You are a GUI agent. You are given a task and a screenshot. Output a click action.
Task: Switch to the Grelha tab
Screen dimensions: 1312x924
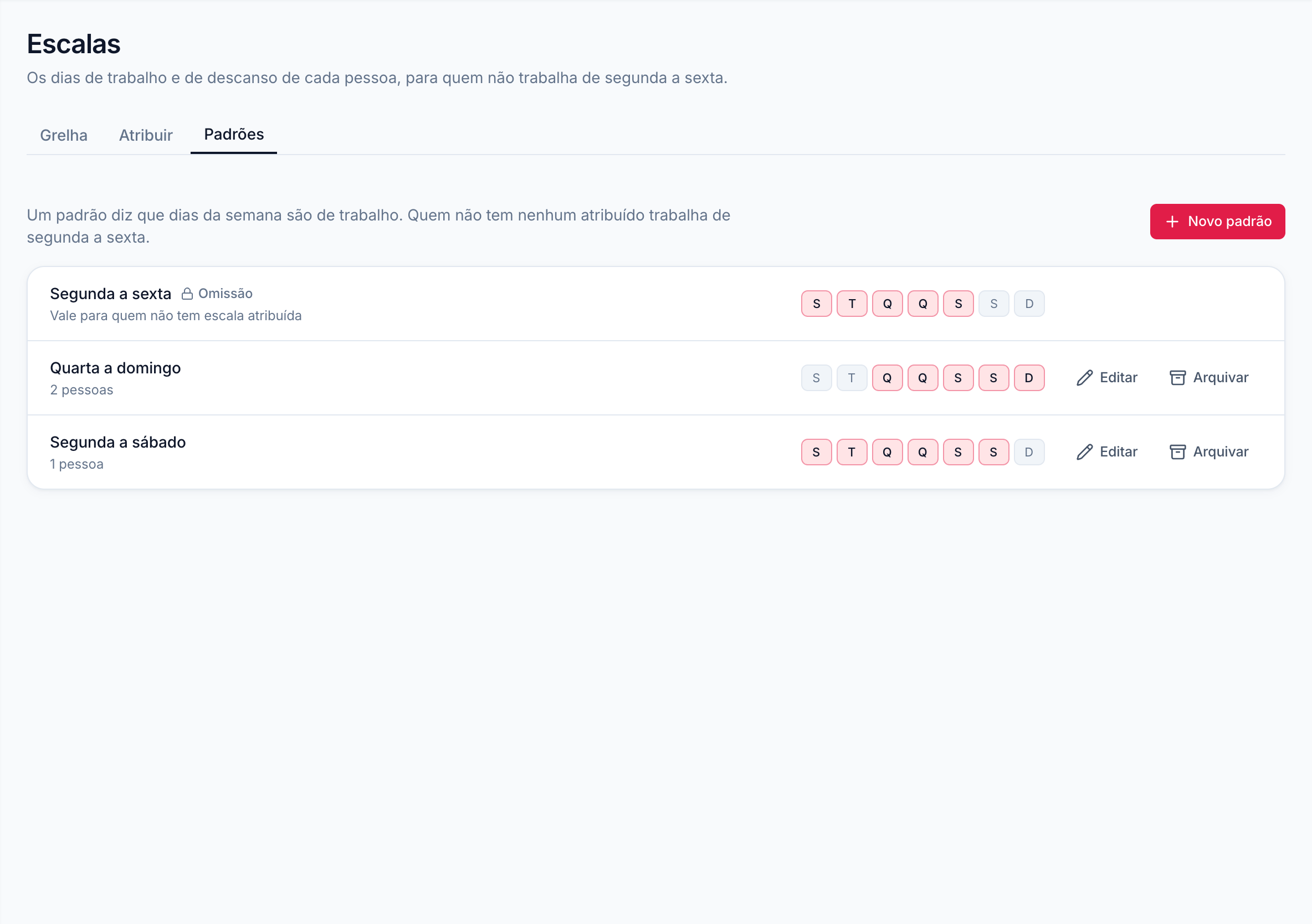pos(63,135)
